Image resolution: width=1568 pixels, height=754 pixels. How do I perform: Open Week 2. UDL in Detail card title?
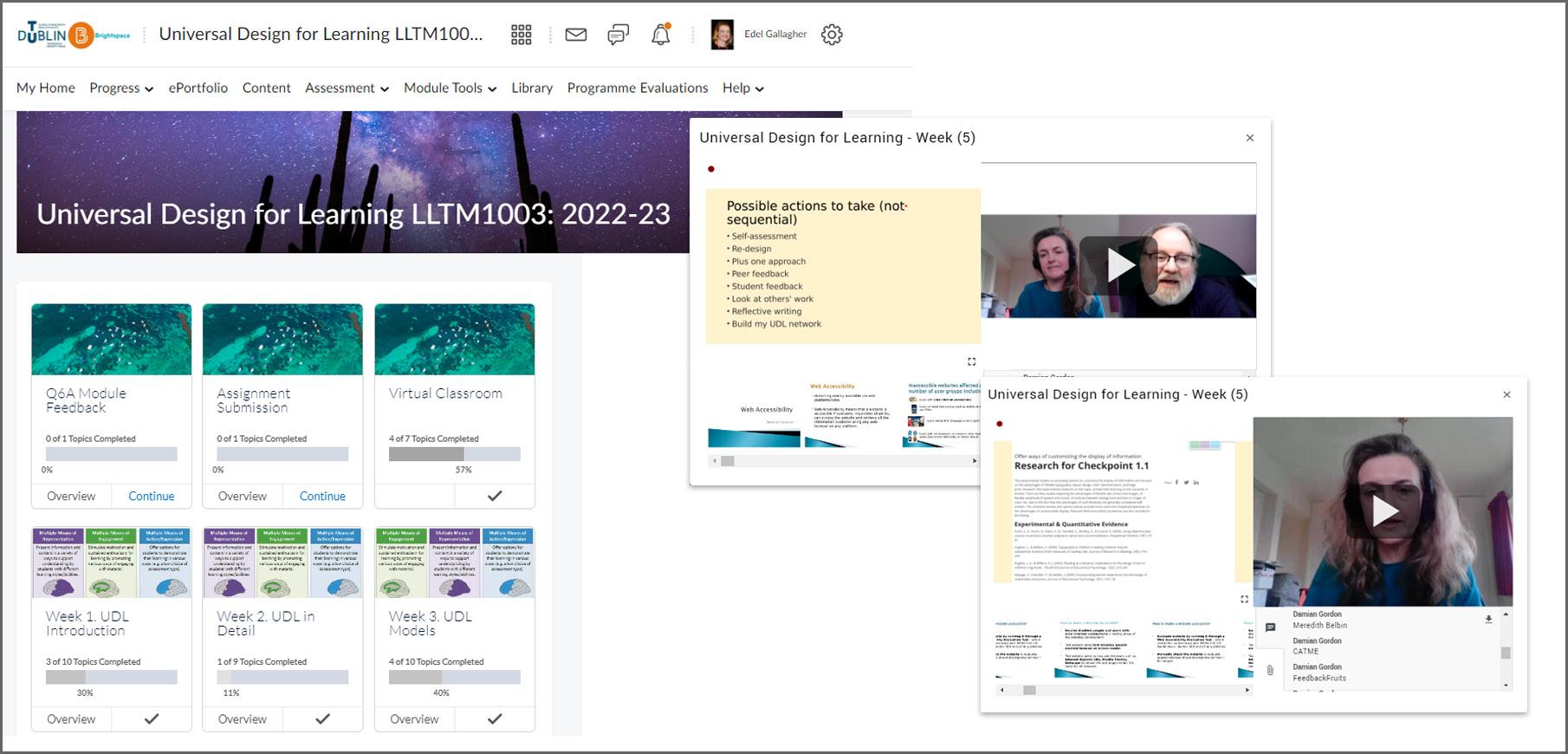point(265,623)
